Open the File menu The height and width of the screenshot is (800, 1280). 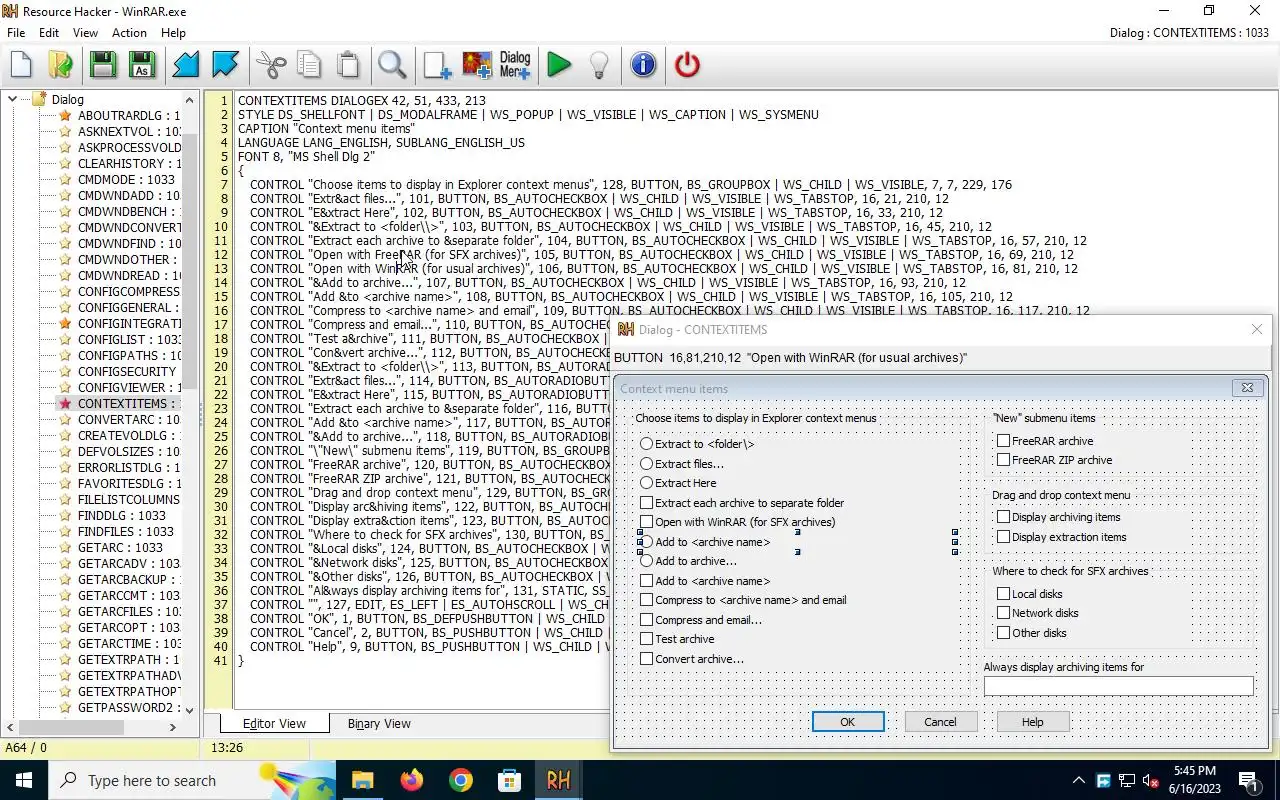16,33
